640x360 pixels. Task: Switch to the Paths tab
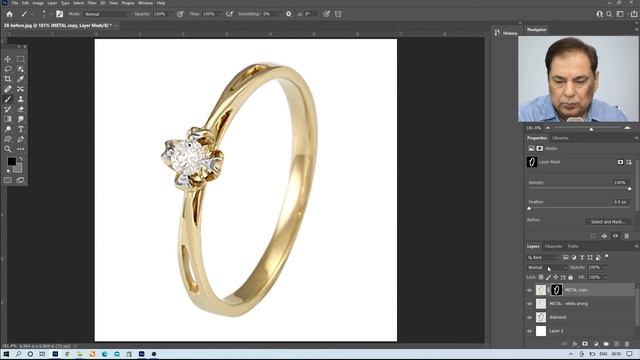click(573, 246)
